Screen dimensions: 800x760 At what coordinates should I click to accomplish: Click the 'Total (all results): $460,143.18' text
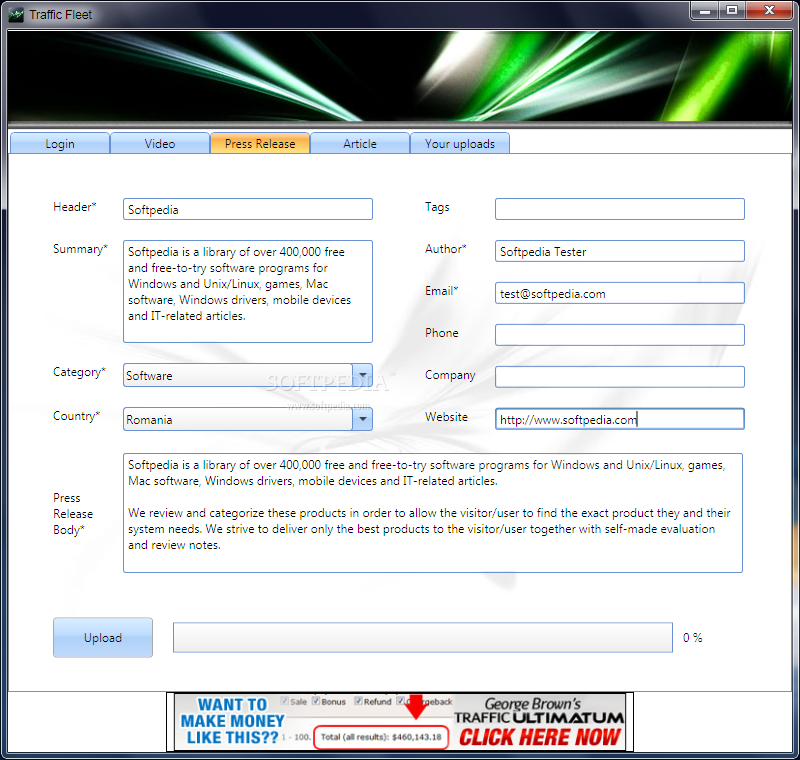pyautogui.click(x=381, y=737)
